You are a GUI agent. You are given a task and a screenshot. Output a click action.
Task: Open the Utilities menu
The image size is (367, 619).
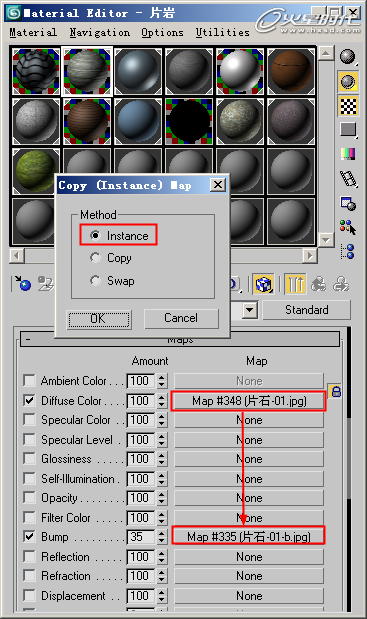click(222, 32)
